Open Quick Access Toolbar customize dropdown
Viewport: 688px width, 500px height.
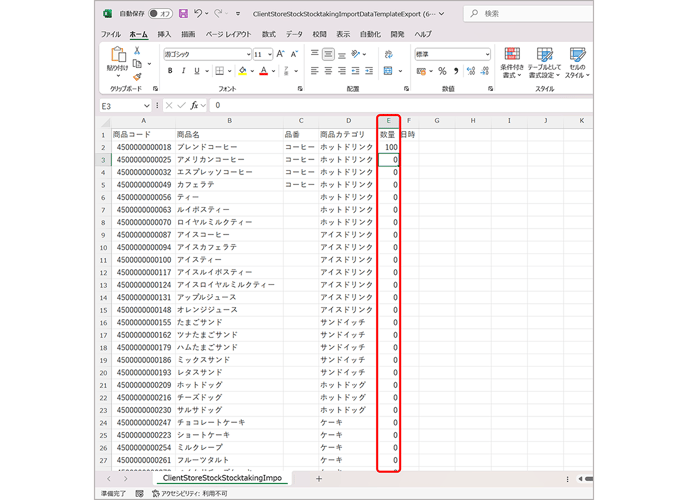[238, 14]
